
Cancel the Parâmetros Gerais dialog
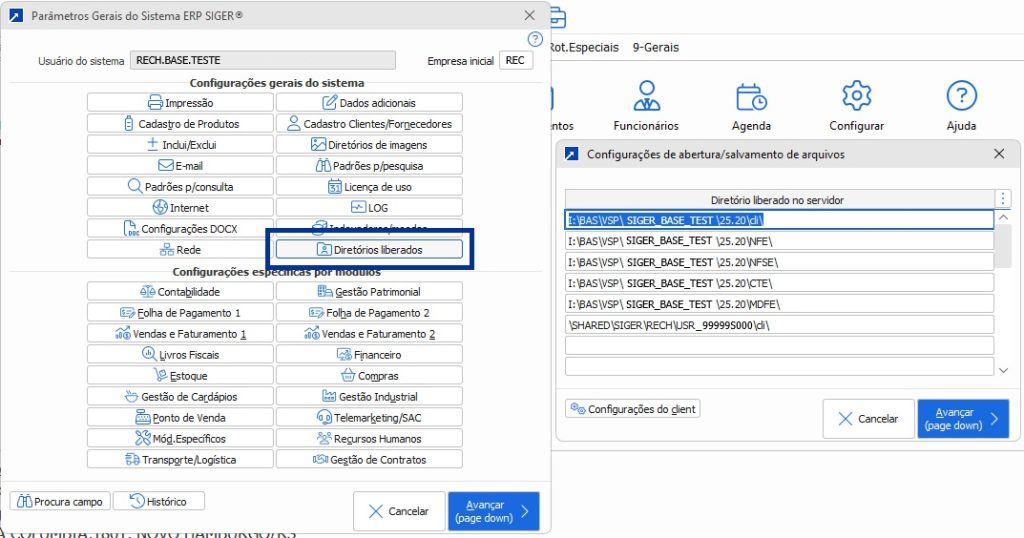point(399,511)
